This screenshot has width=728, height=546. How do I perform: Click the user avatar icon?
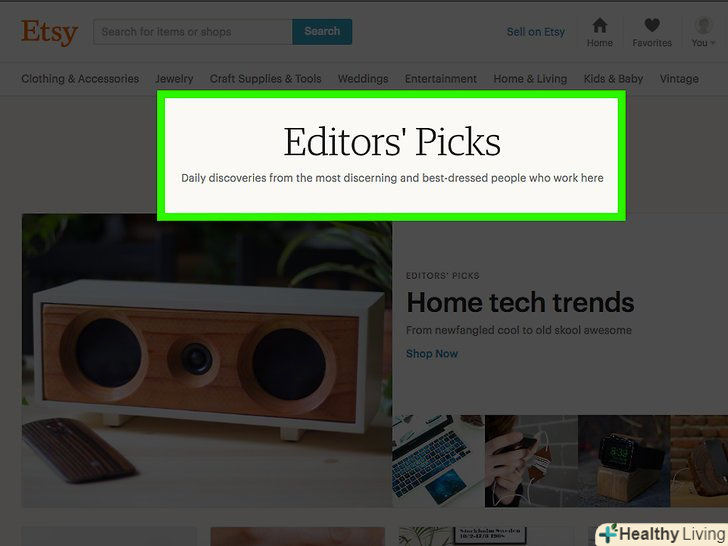pyautogui.click(x=703, y=25)
